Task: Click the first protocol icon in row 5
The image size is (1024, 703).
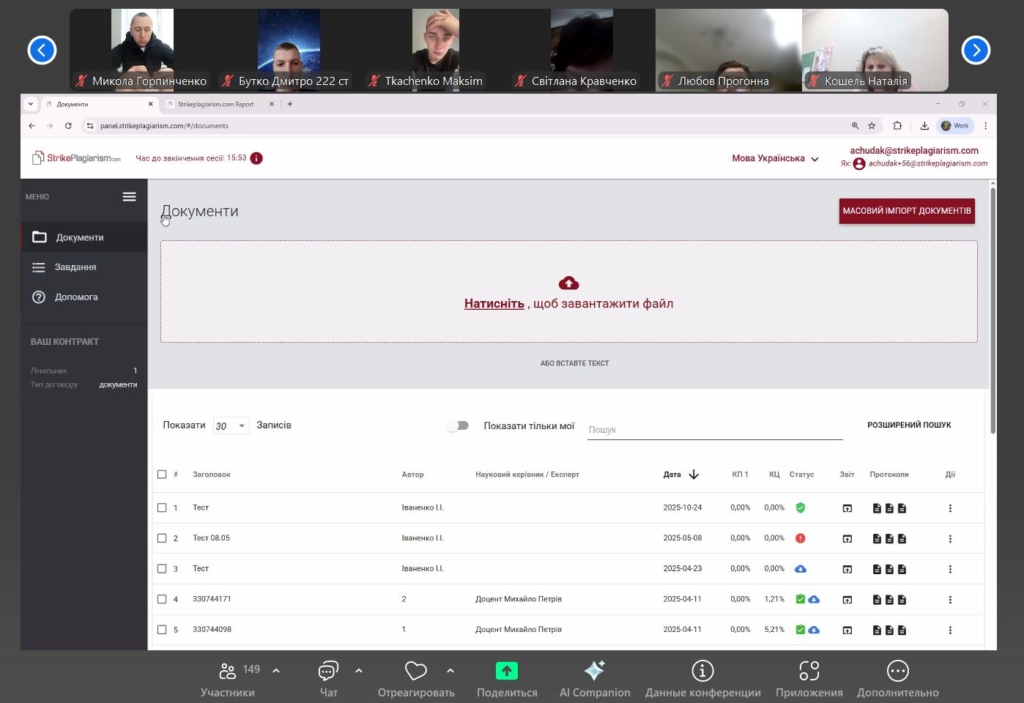Action: pyautogui.click(x=877, y=630)
